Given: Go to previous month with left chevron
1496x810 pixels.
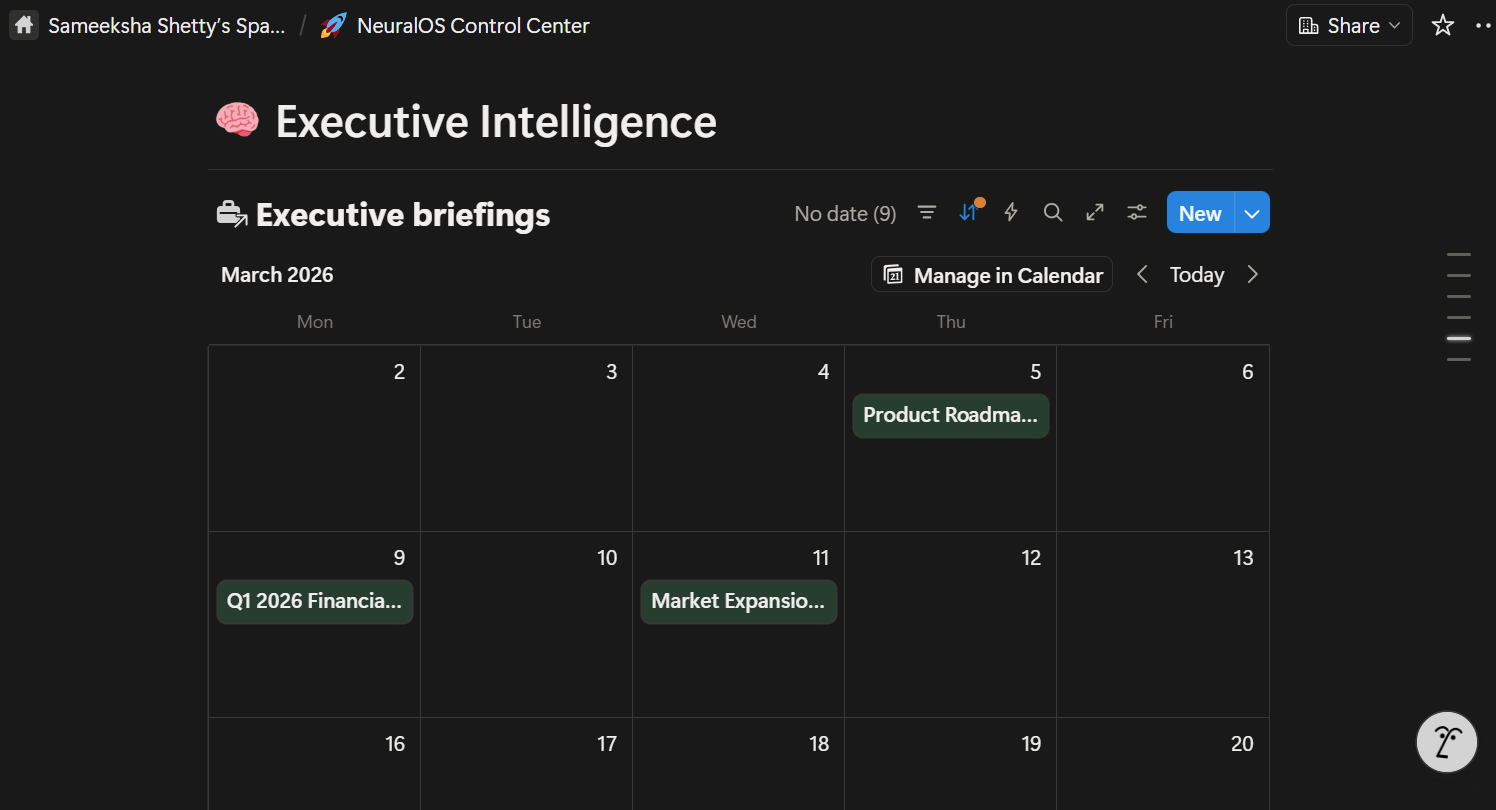Looking at the screenshot, I should pos(1142,275).
